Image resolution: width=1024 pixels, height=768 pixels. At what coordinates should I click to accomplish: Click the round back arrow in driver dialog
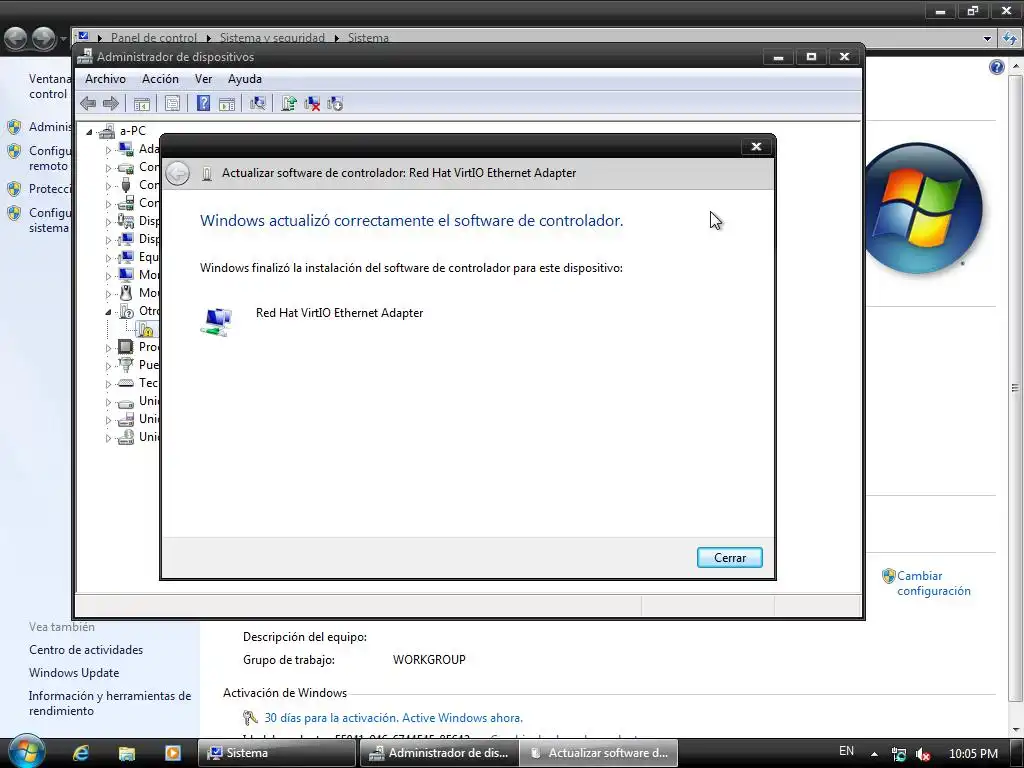pos(178,174)
